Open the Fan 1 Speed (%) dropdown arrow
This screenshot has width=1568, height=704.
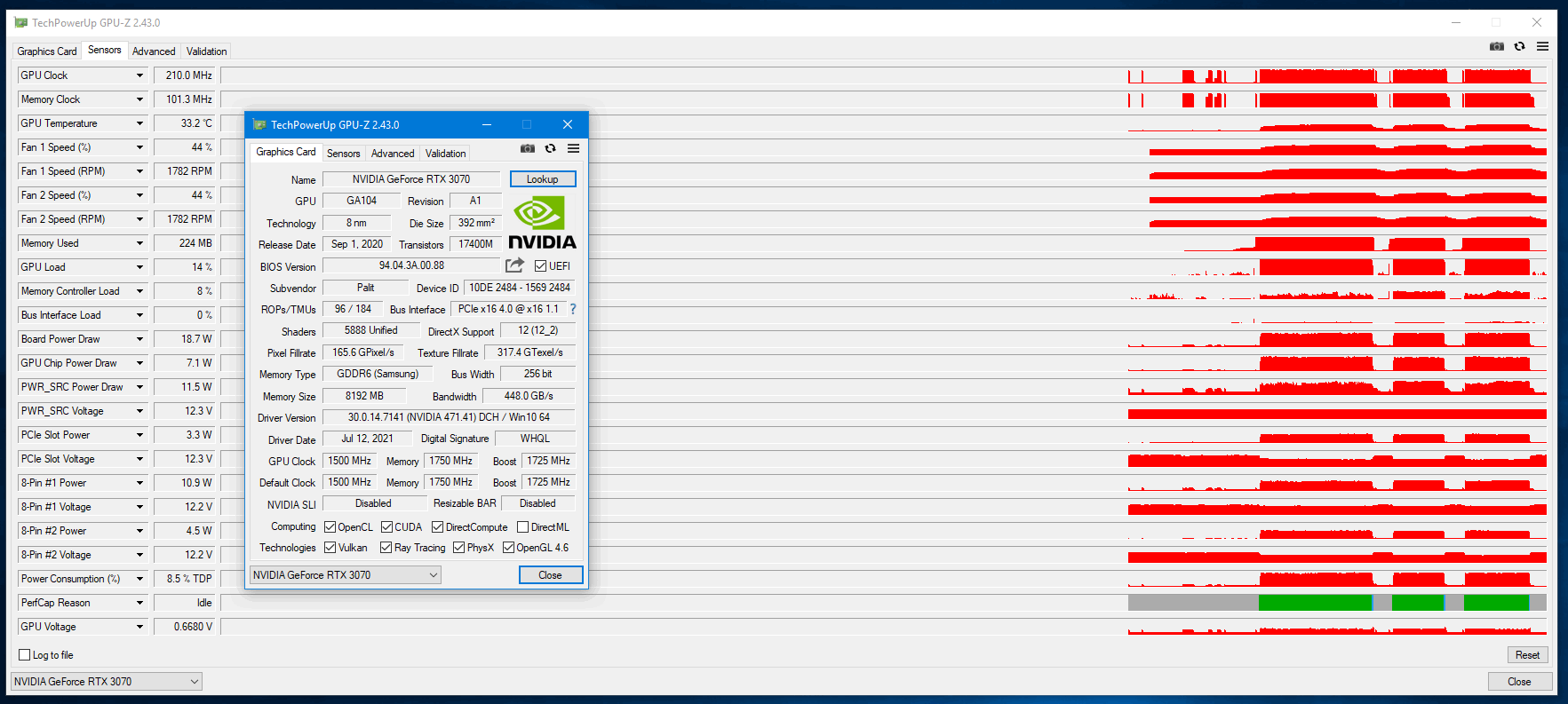pyautogui.click(x=139, y=147)
